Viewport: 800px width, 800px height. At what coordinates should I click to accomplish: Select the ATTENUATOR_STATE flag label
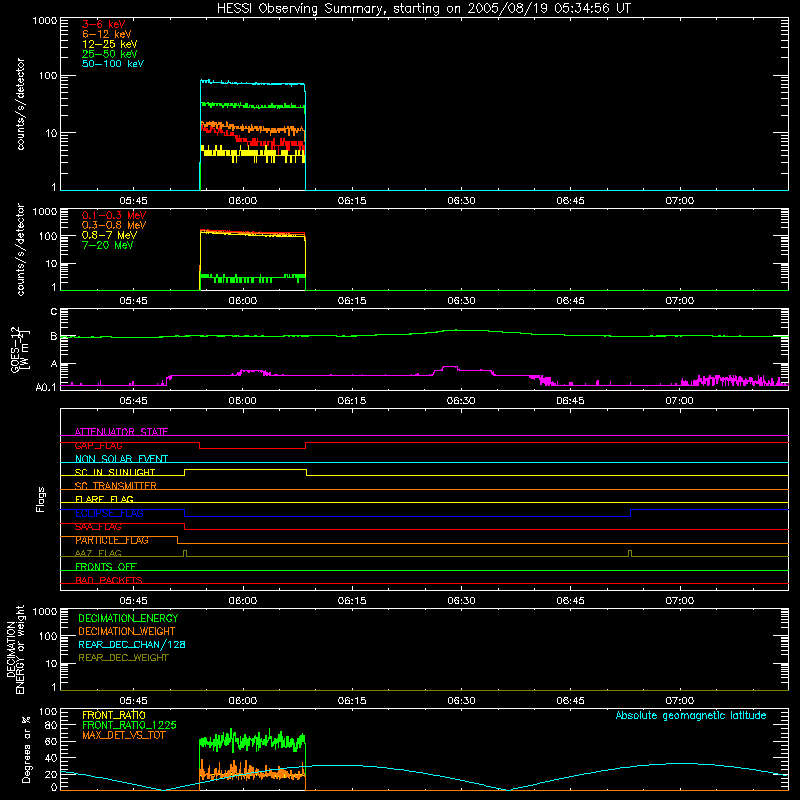(121, 432)
